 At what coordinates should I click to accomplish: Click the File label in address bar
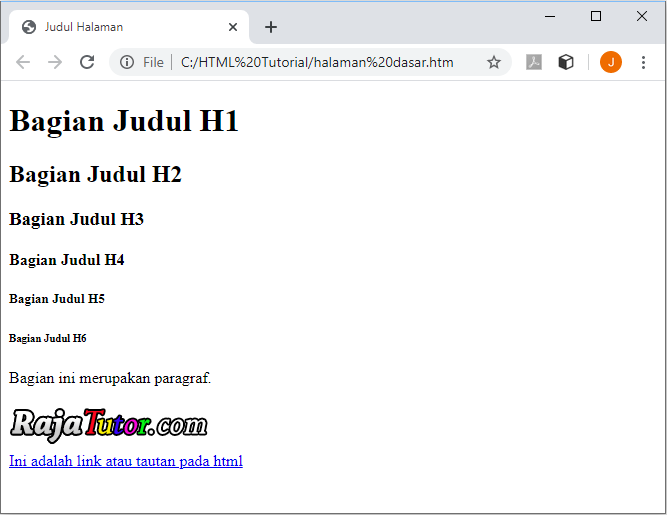153,63
